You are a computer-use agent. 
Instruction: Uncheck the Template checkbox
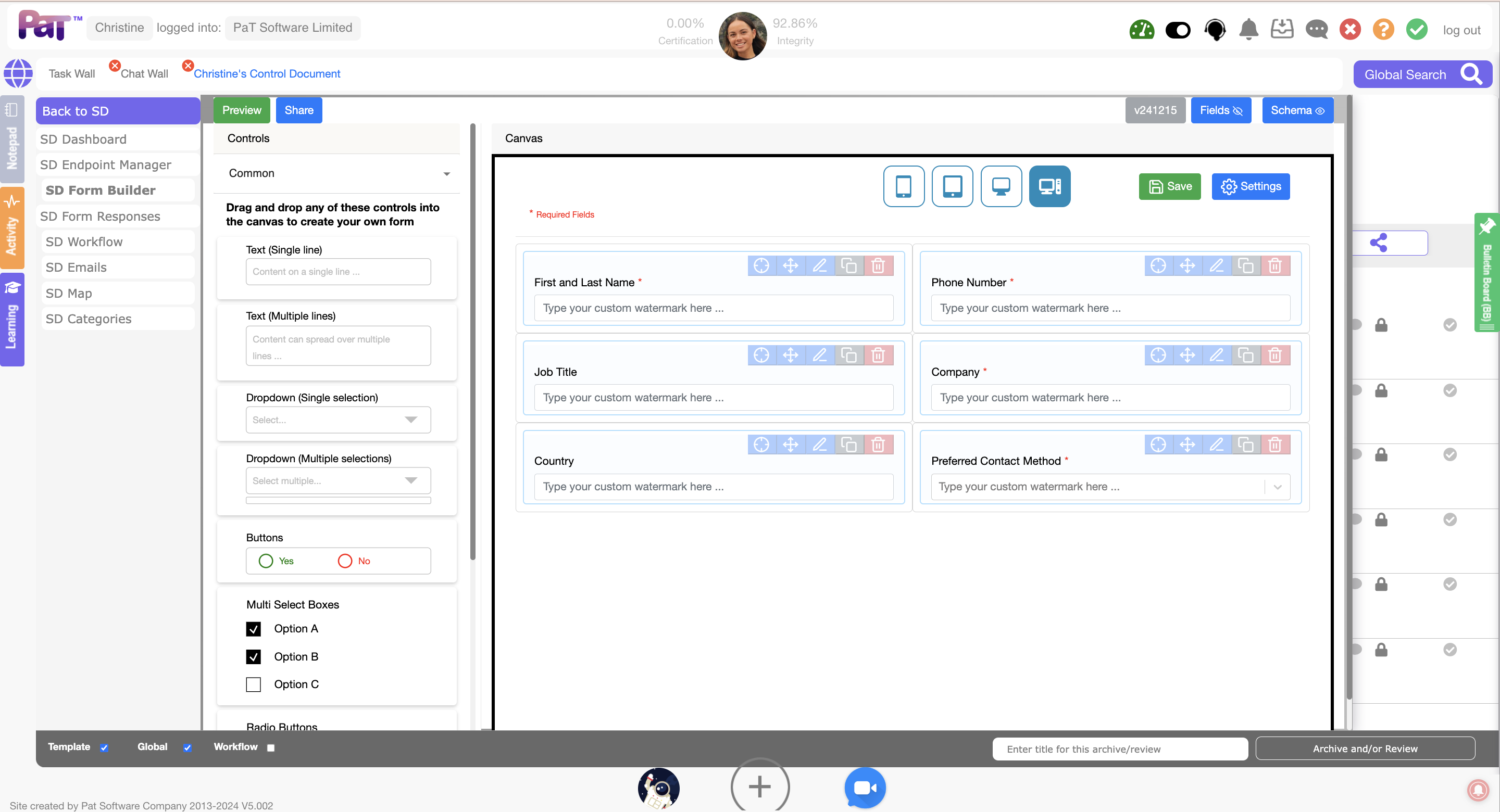point(104,747)
